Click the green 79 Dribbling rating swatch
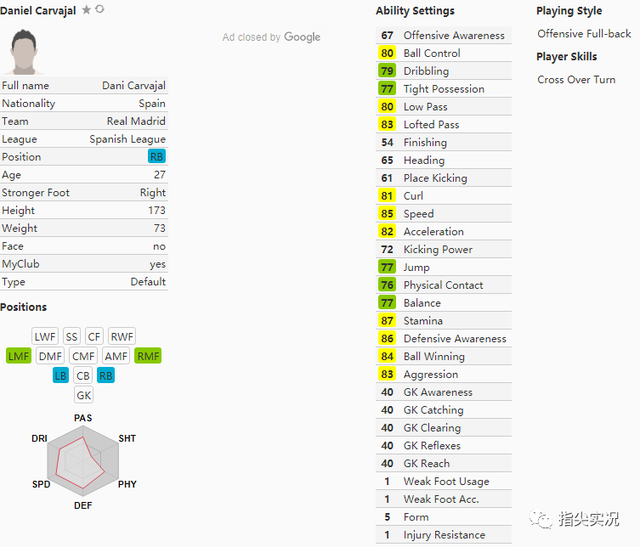The image size is (640, 547). (x=387, y=71)
